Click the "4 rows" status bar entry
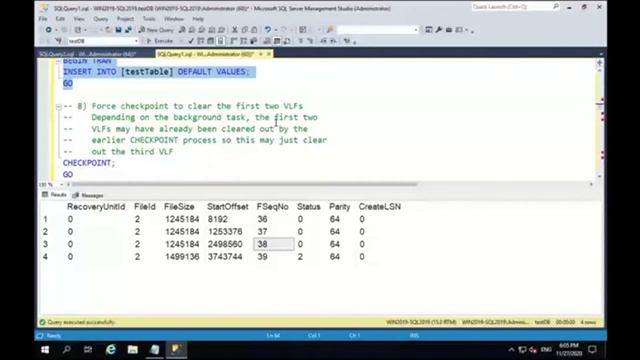Screen dimensions: 640x360 tap(588, 322)
